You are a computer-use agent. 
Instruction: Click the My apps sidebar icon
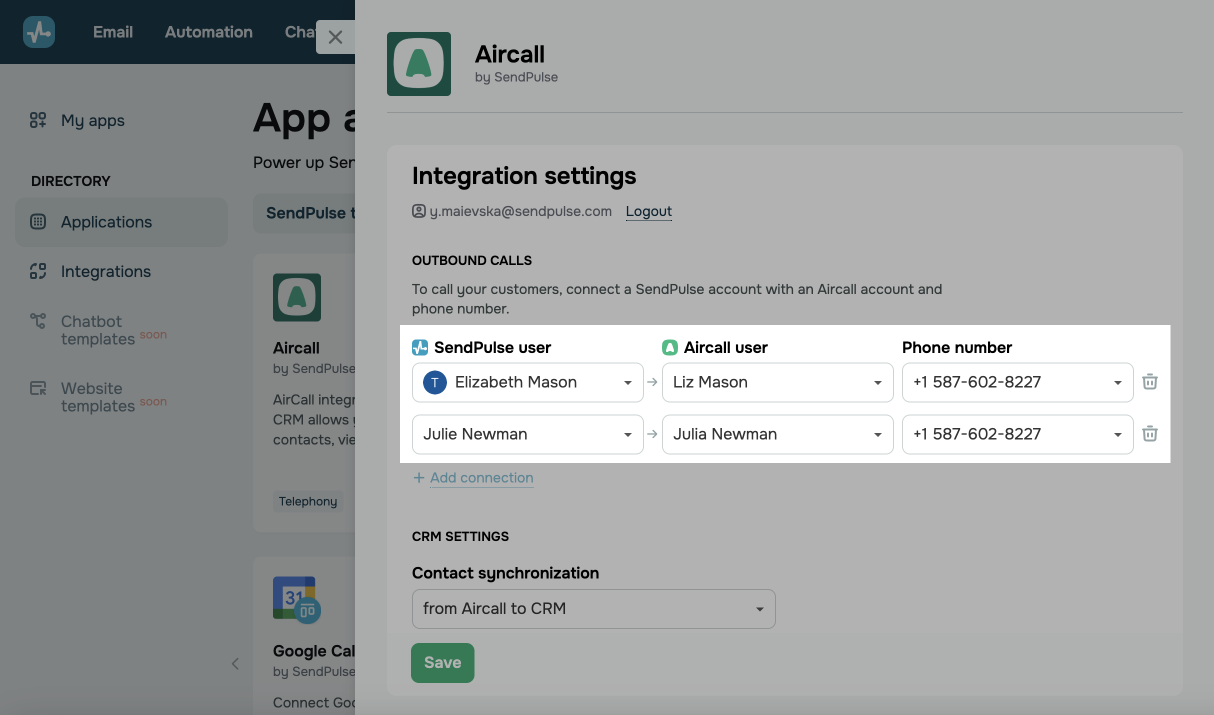[38, 120]
